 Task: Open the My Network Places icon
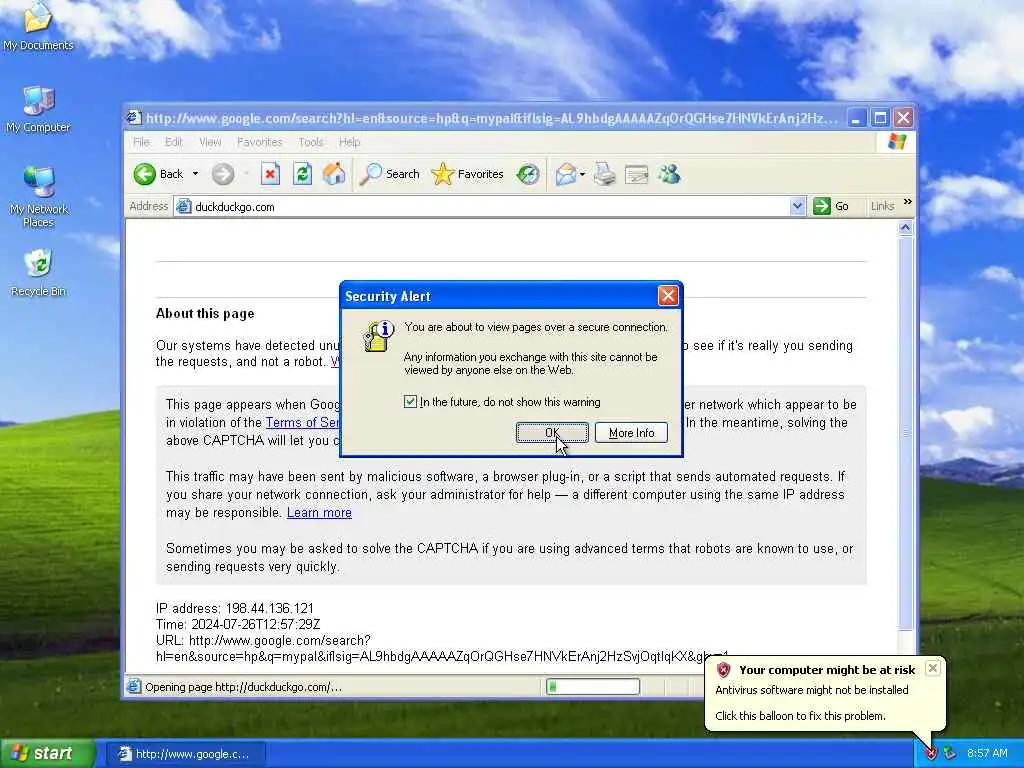point(39,197)
